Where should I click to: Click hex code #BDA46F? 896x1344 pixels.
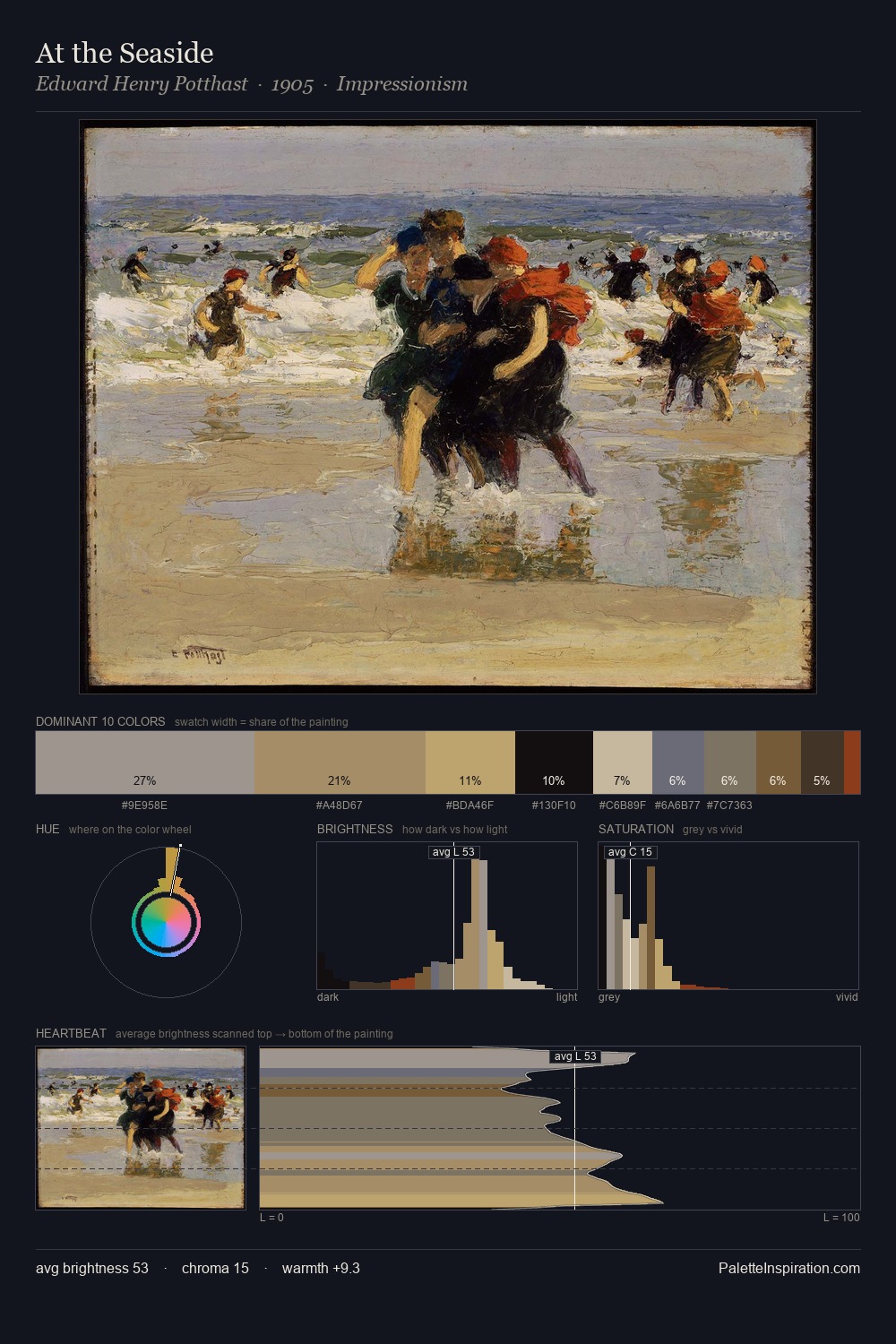(x=470, y=806)
